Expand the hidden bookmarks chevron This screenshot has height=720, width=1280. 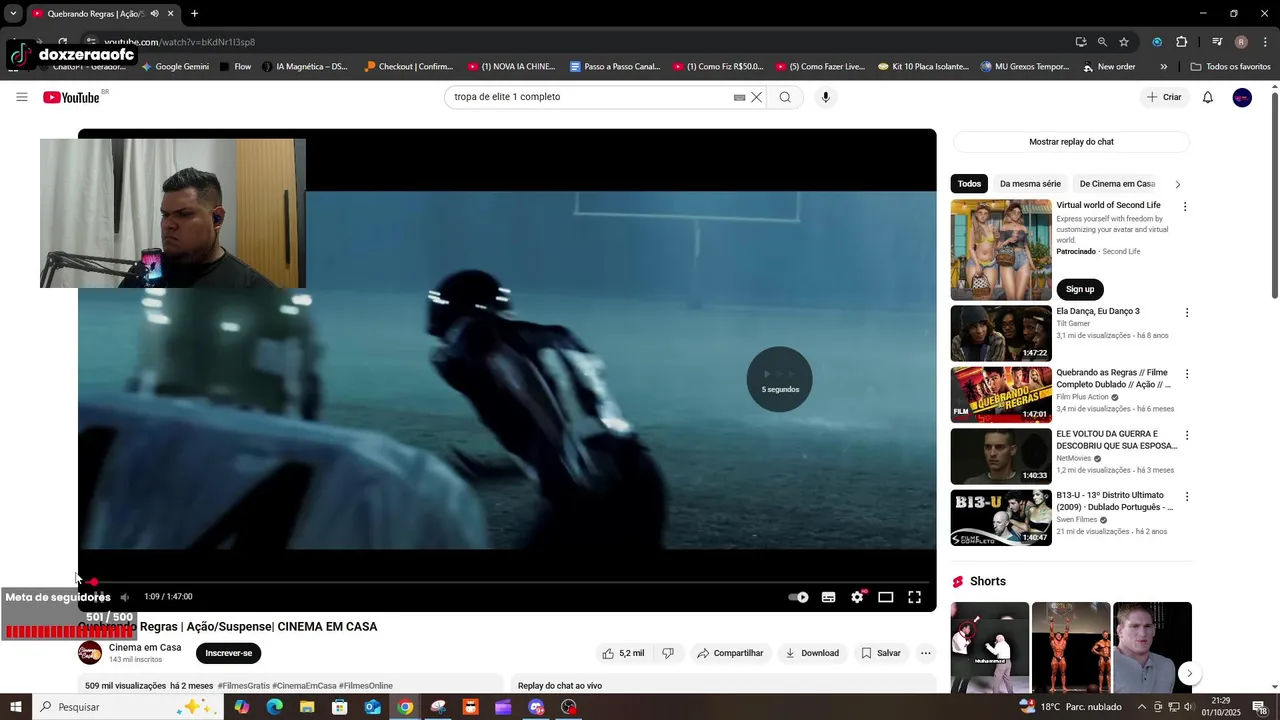click(1163, 67)
